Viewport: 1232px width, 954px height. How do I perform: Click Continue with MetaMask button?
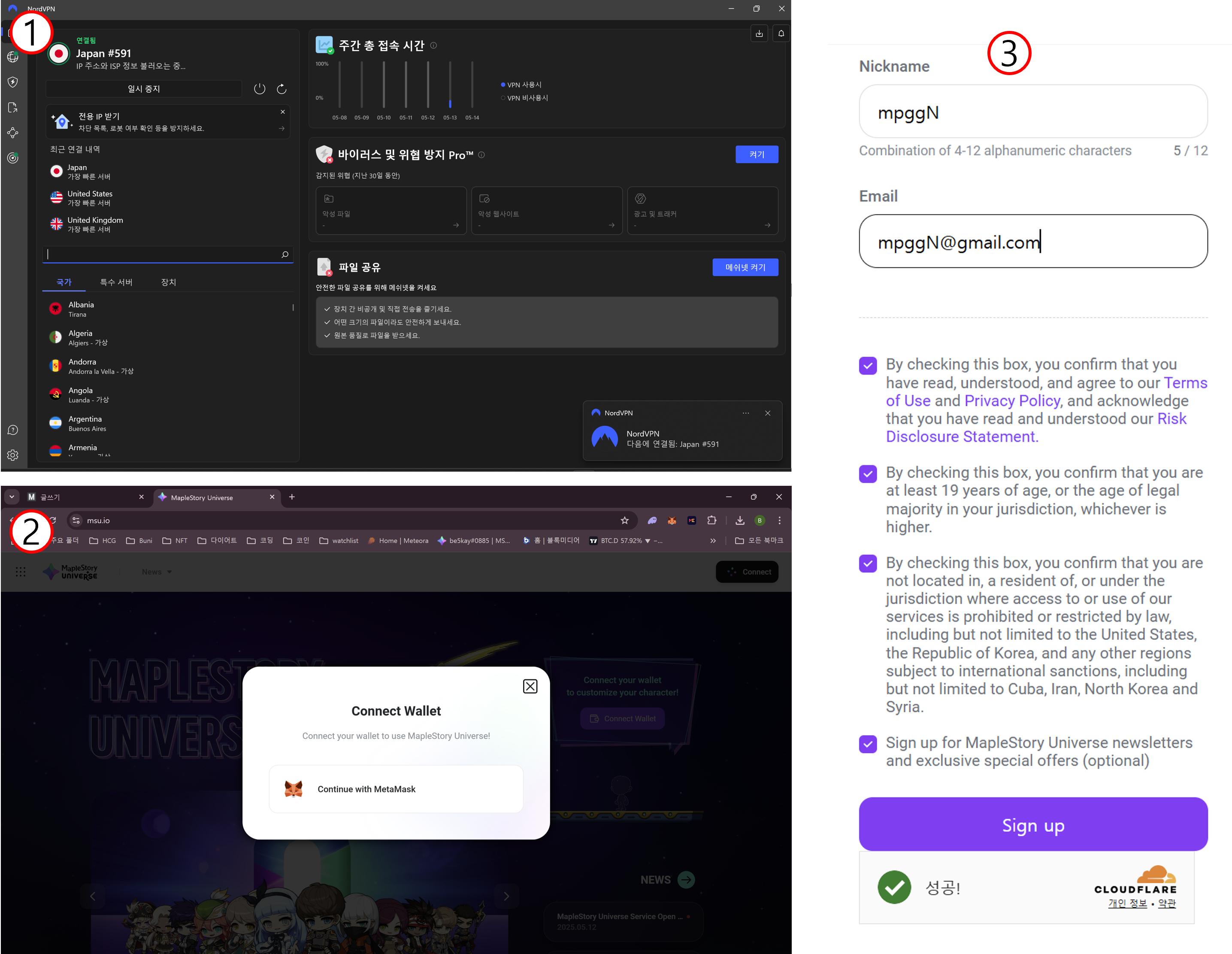coord(396,789)
